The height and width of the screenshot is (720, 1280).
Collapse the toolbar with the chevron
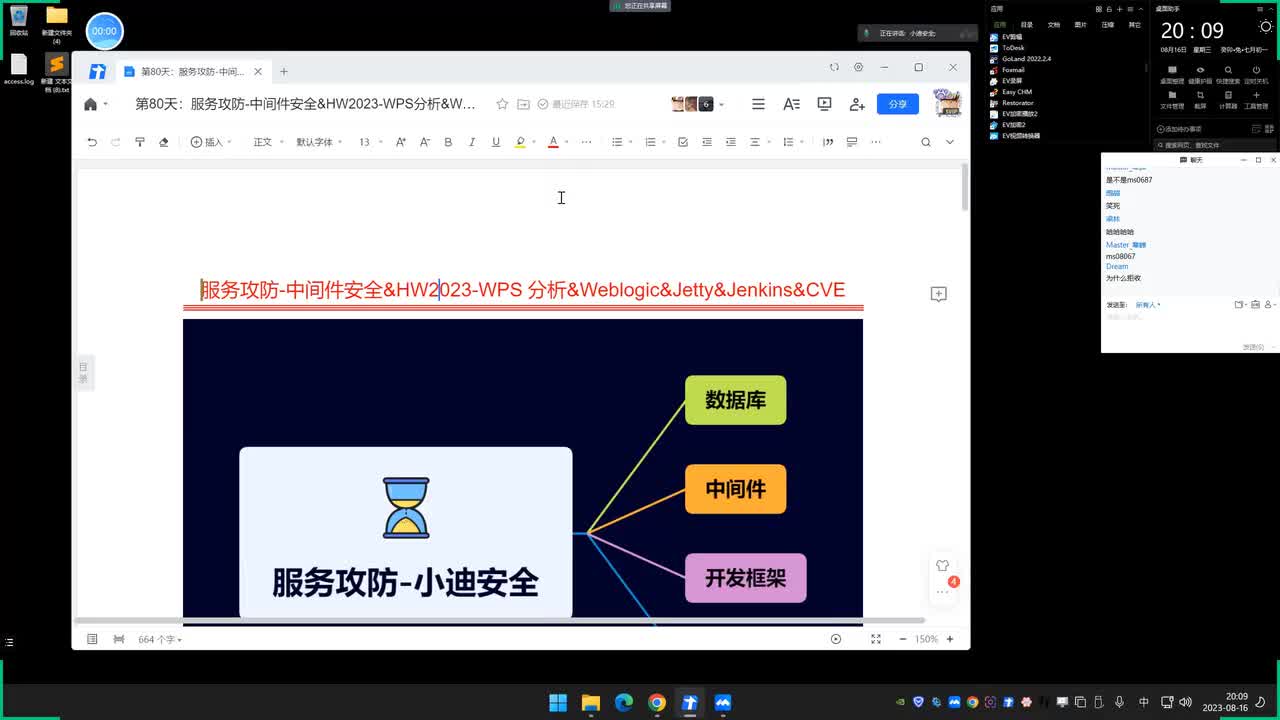coord(950,142)
